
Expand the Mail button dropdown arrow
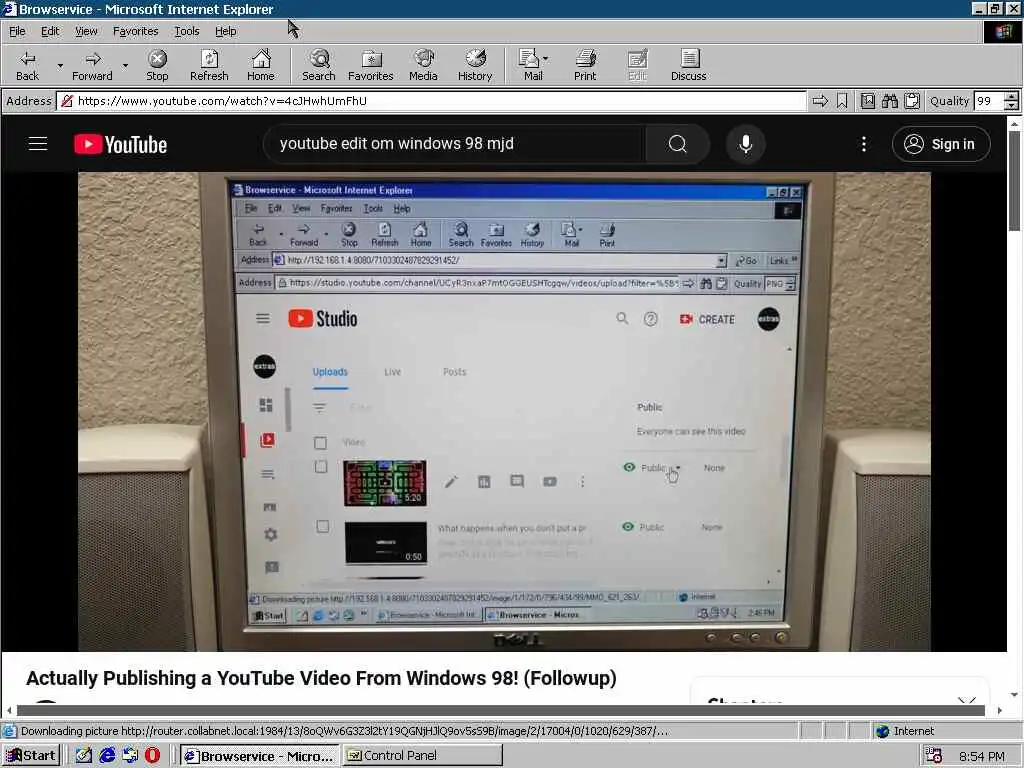point(546,59)
